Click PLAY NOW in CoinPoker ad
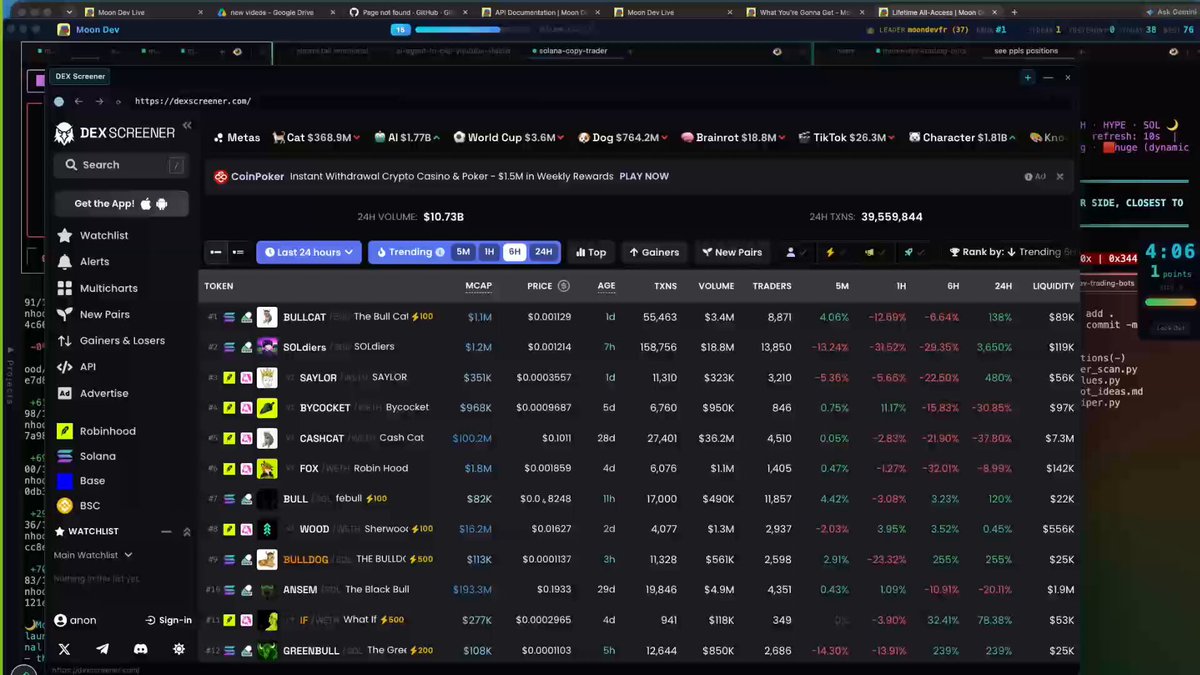This screenshot has width=1200, height=675. point(644,177)
